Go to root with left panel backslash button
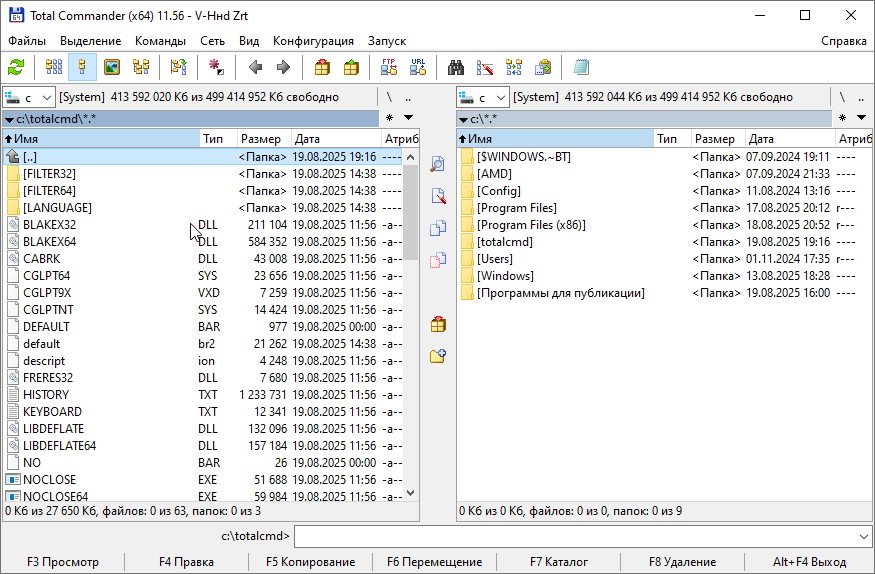This screenshot has height=574, width=875. [390, 98]
